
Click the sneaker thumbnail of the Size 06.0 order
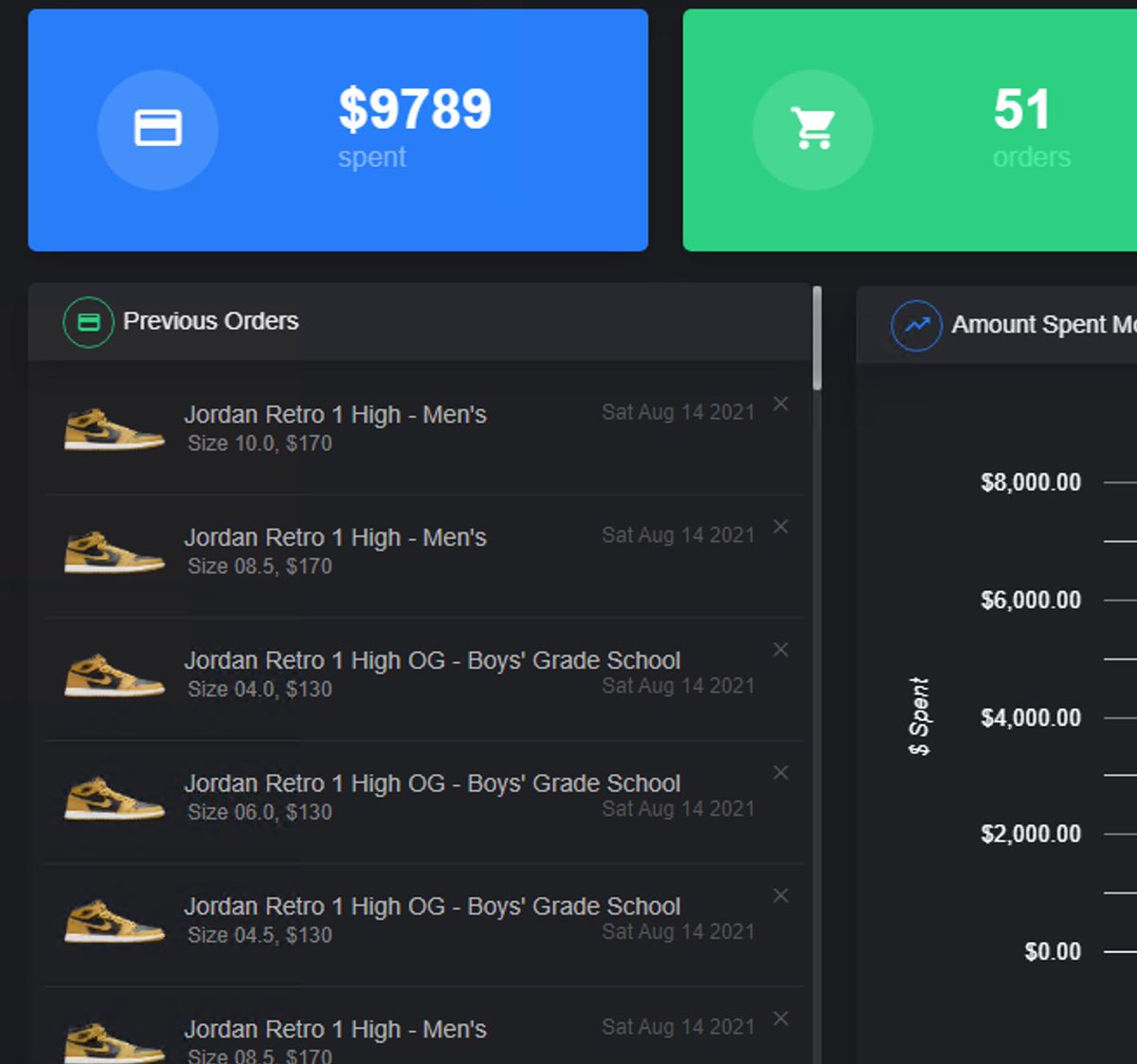pyautogui.click(x=114, y=799)
